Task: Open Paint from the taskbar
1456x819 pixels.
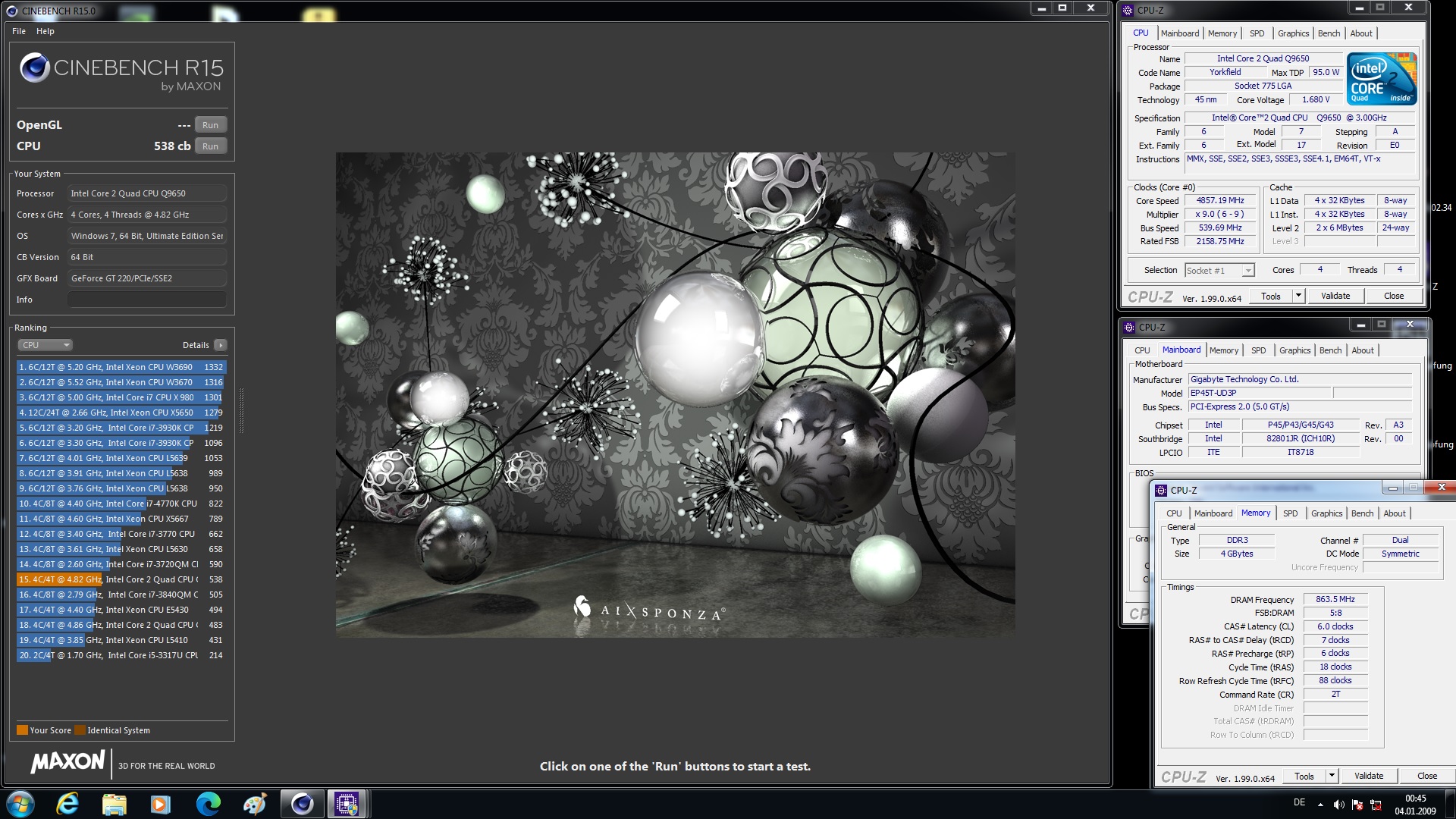Action: [255, 804]
